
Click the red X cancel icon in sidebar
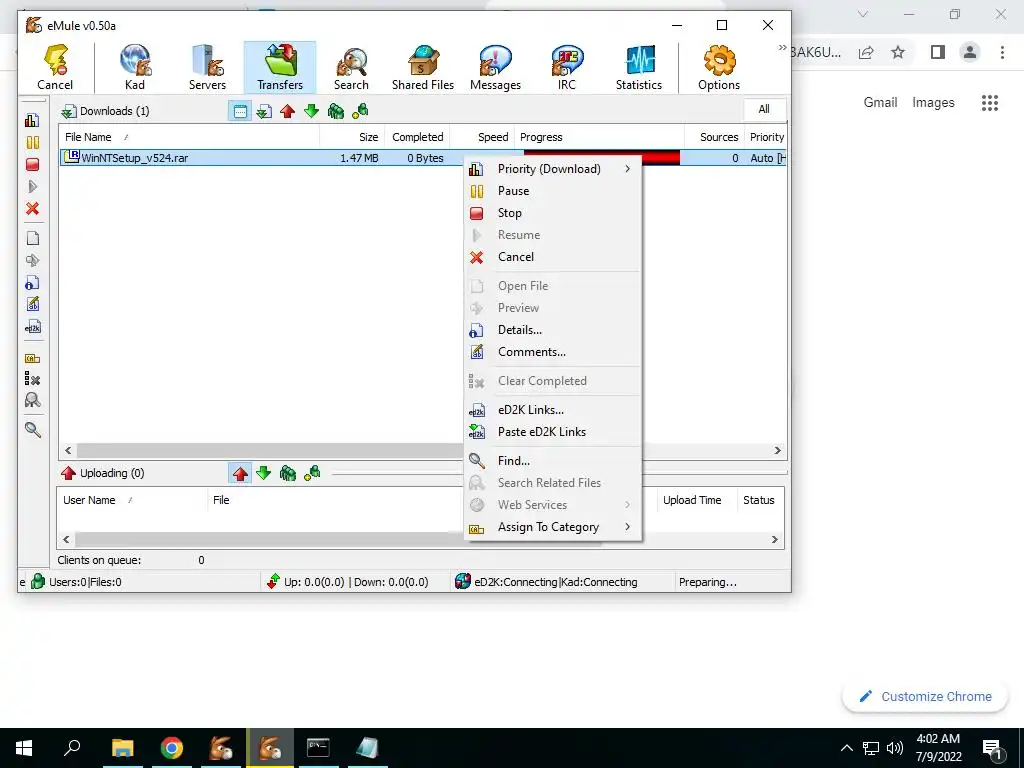pos(32,209)
